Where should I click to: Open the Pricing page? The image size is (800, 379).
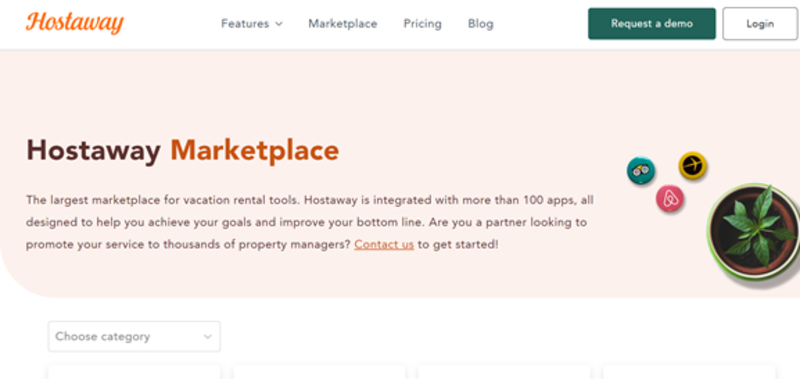click(422, 23)
